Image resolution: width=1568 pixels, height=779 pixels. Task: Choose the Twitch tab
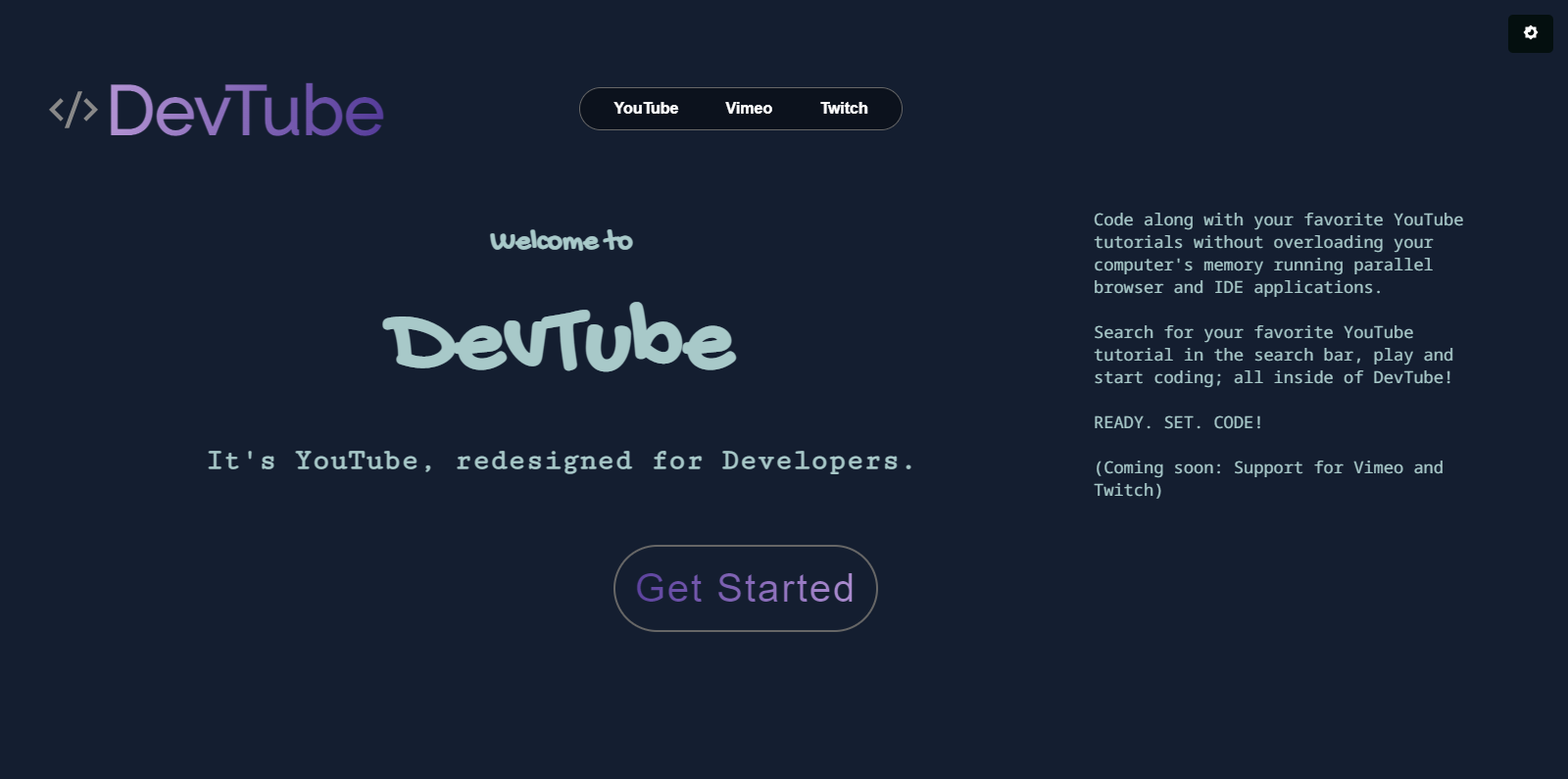[x=844, y=109]
